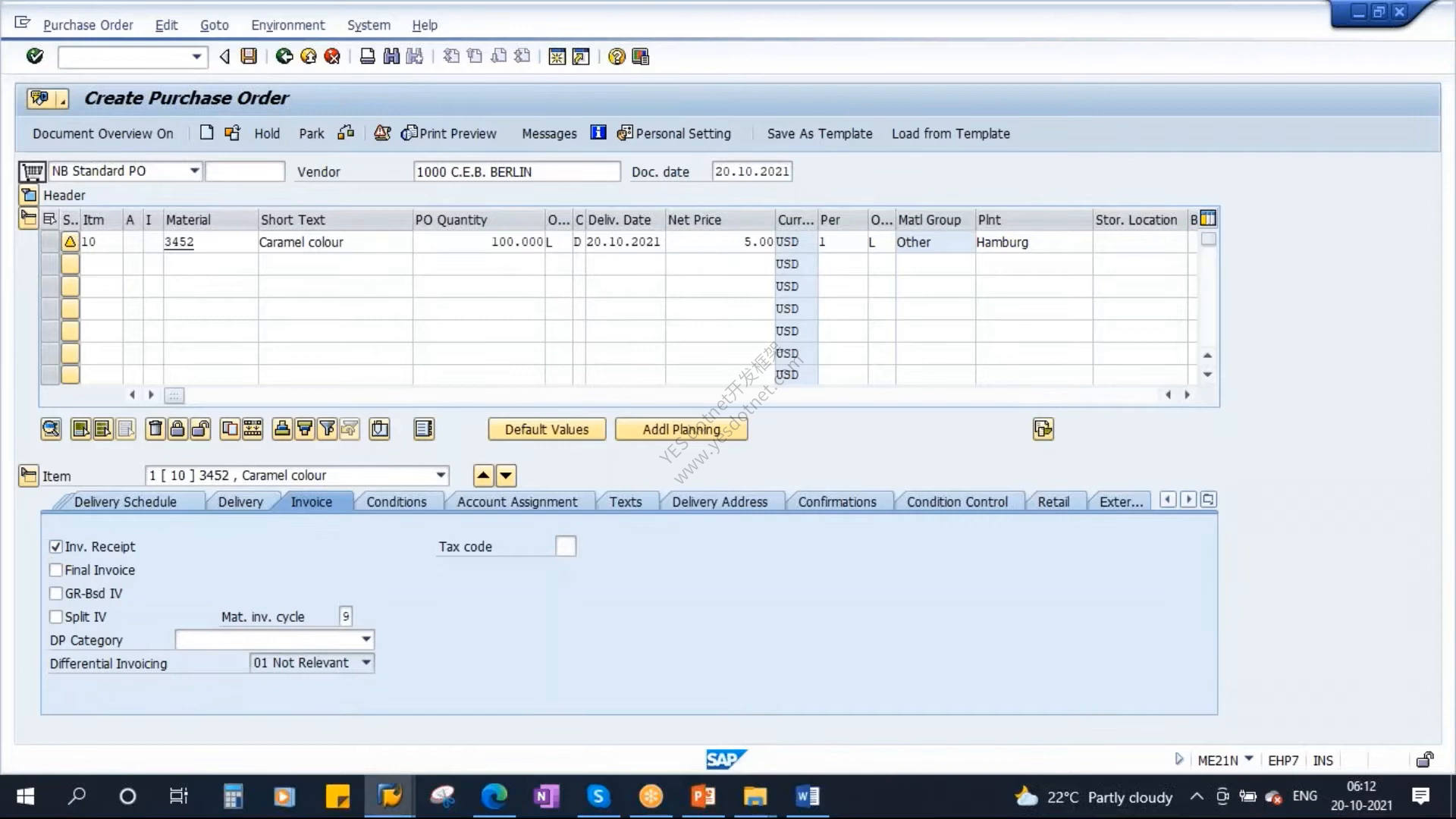Open the NB Standard PO type dropdown
1456x819 pixels.
[194, 171]
